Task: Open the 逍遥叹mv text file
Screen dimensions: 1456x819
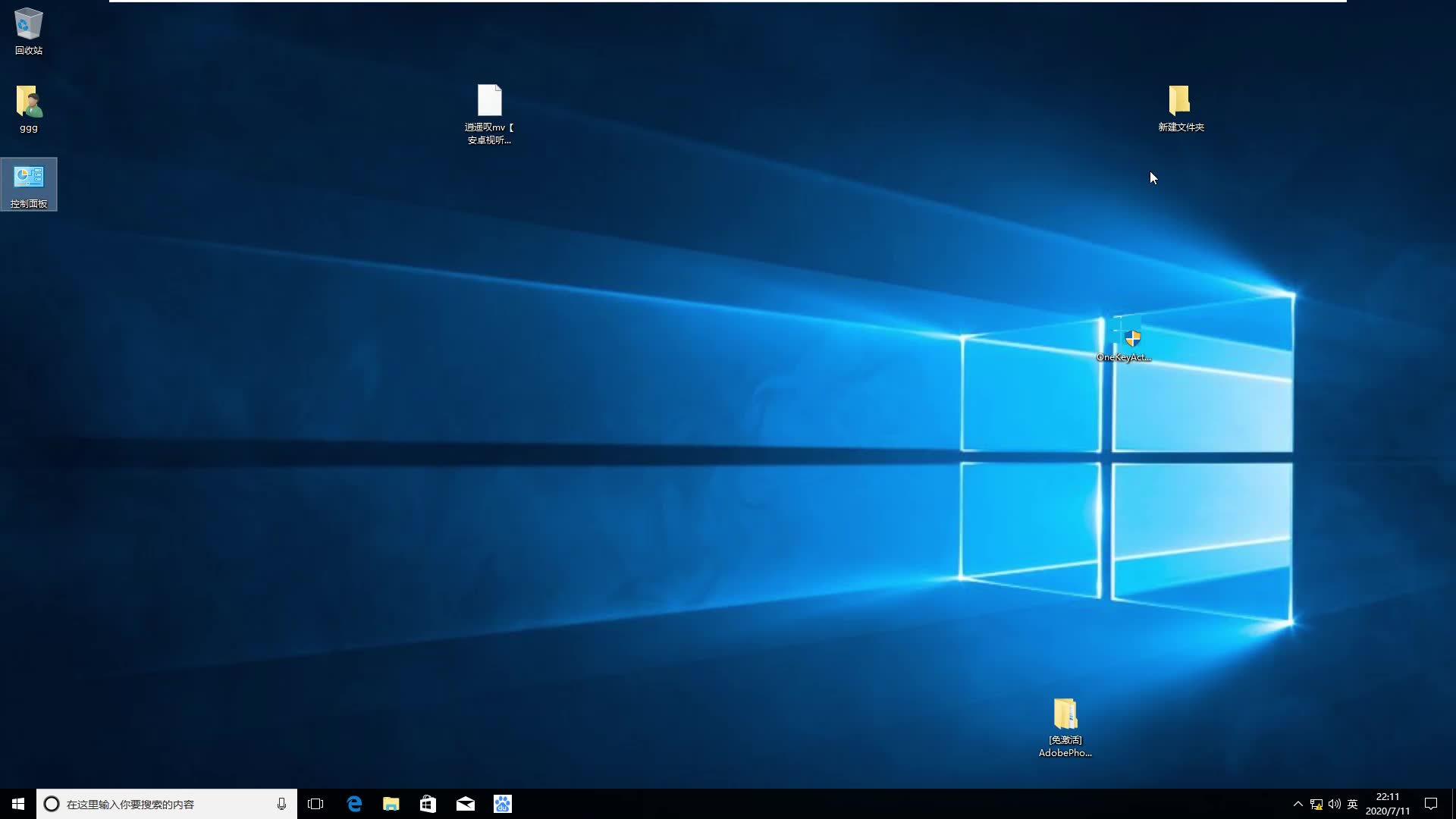Action: pos(490,101)
